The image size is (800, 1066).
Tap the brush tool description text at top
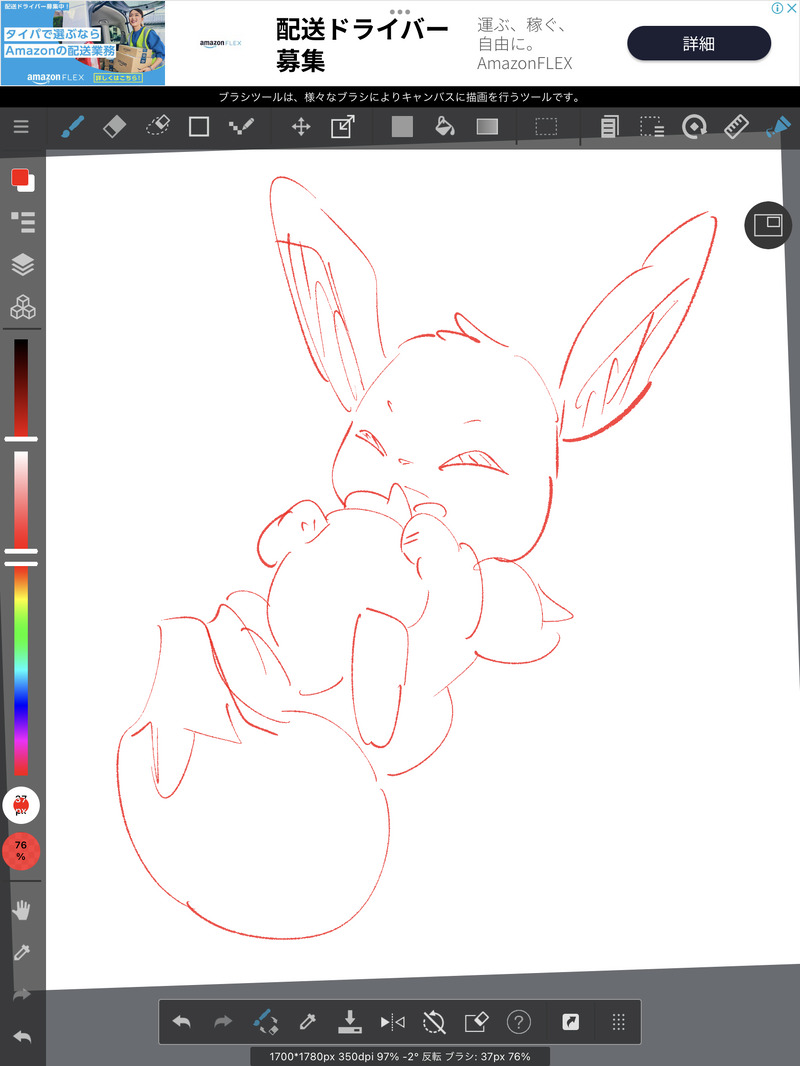click(x=400, y=97)
